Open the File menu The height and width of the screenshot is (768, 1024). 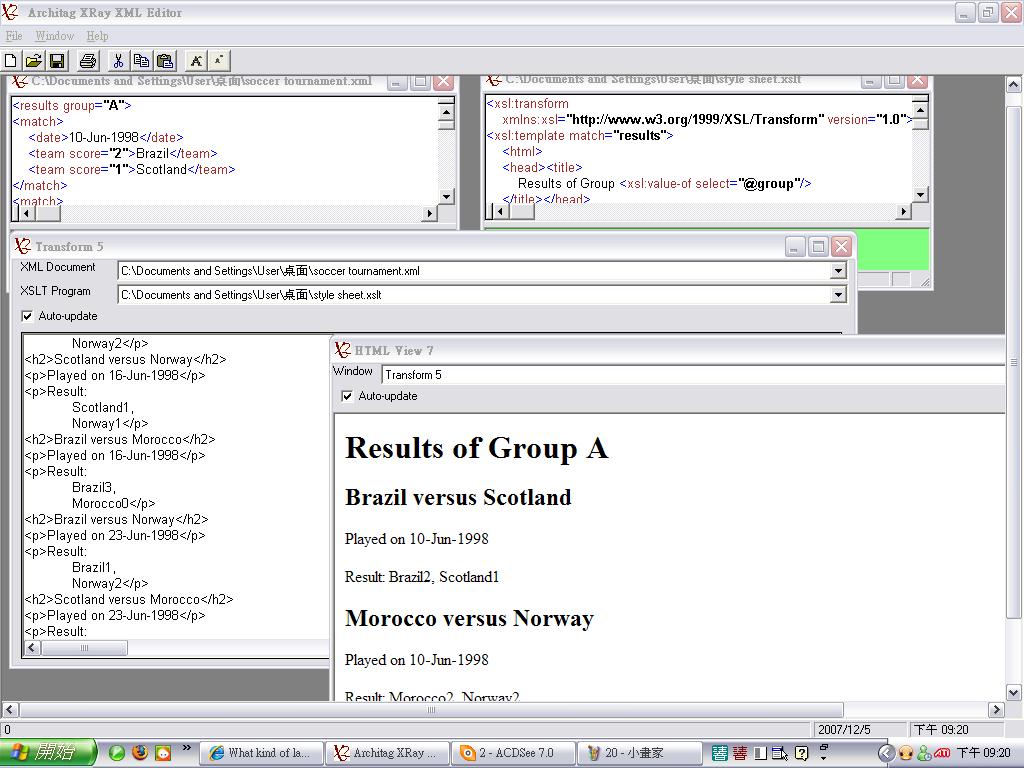(x=14, y=36)
